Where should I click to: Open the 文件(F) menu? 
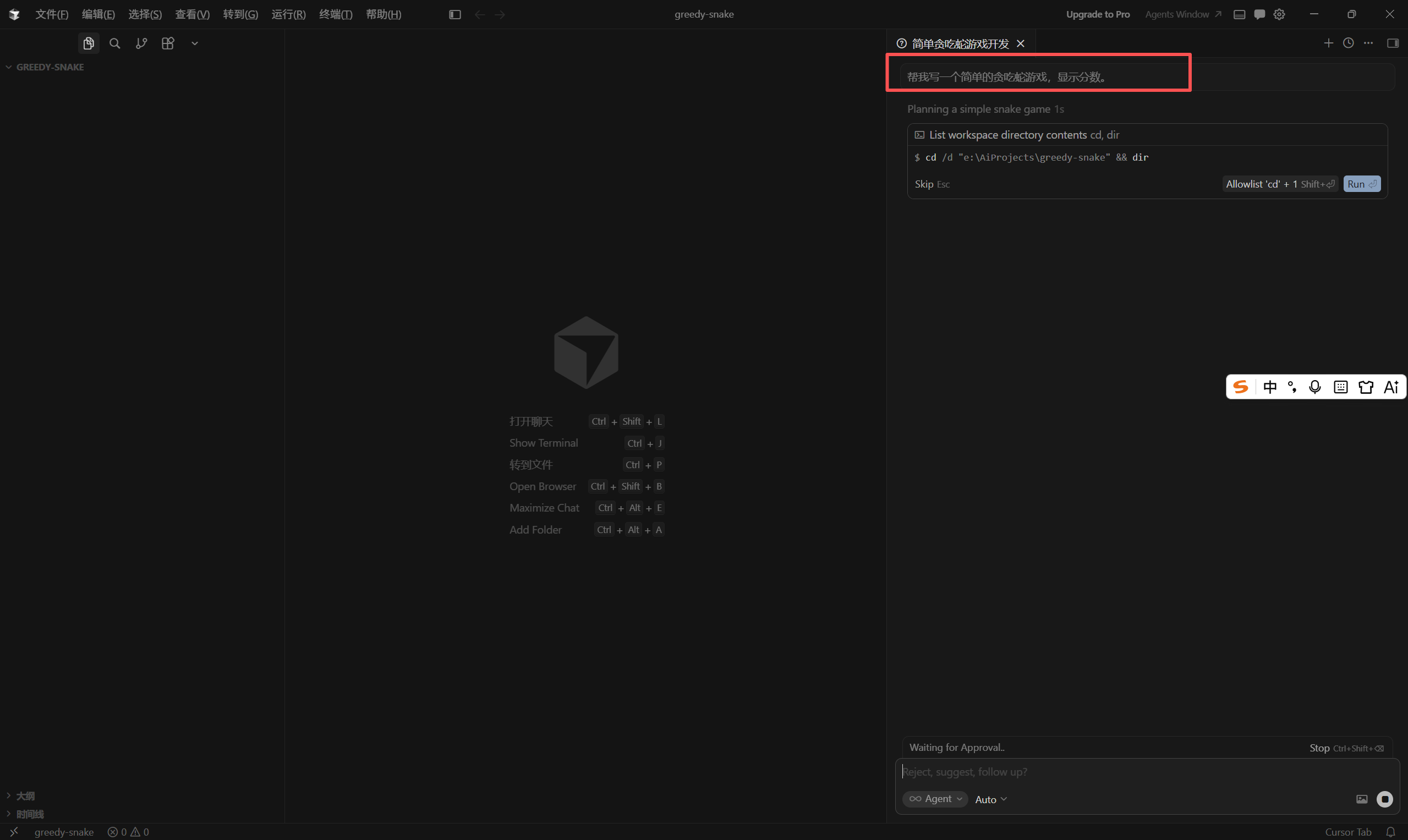click(x=52, y=14)
